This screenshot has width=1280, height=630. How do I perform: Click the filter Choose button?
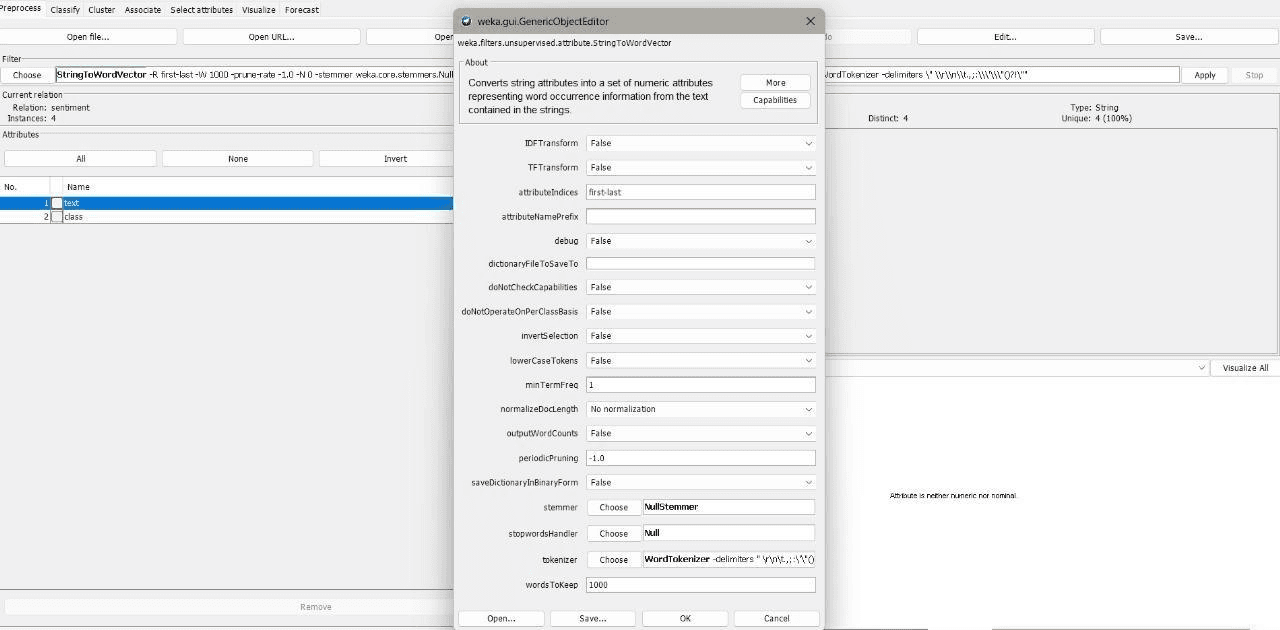[x=27, y=75]
